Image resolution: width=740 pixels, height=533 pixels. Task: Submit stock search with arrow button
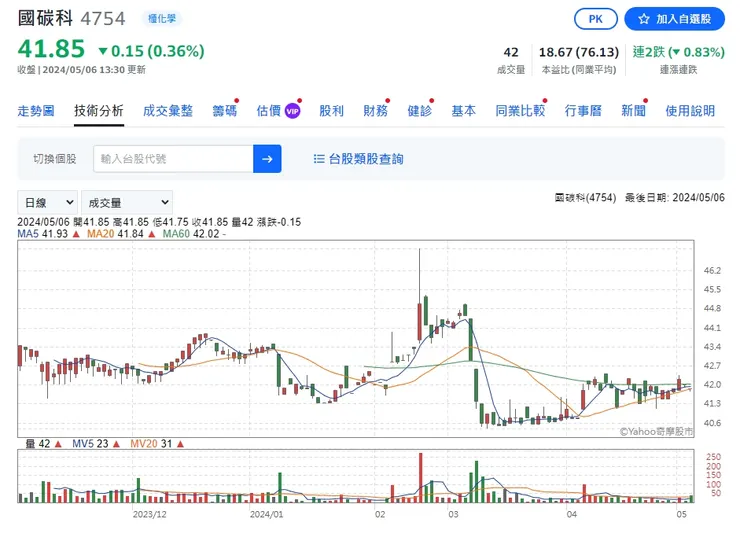[x=267, y=159]
